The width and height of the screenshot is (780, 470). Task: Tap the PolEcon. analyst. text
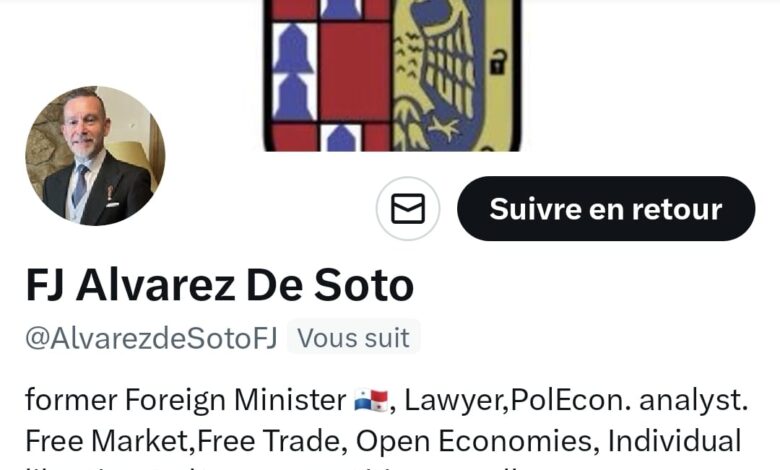(x=629, y=400)
